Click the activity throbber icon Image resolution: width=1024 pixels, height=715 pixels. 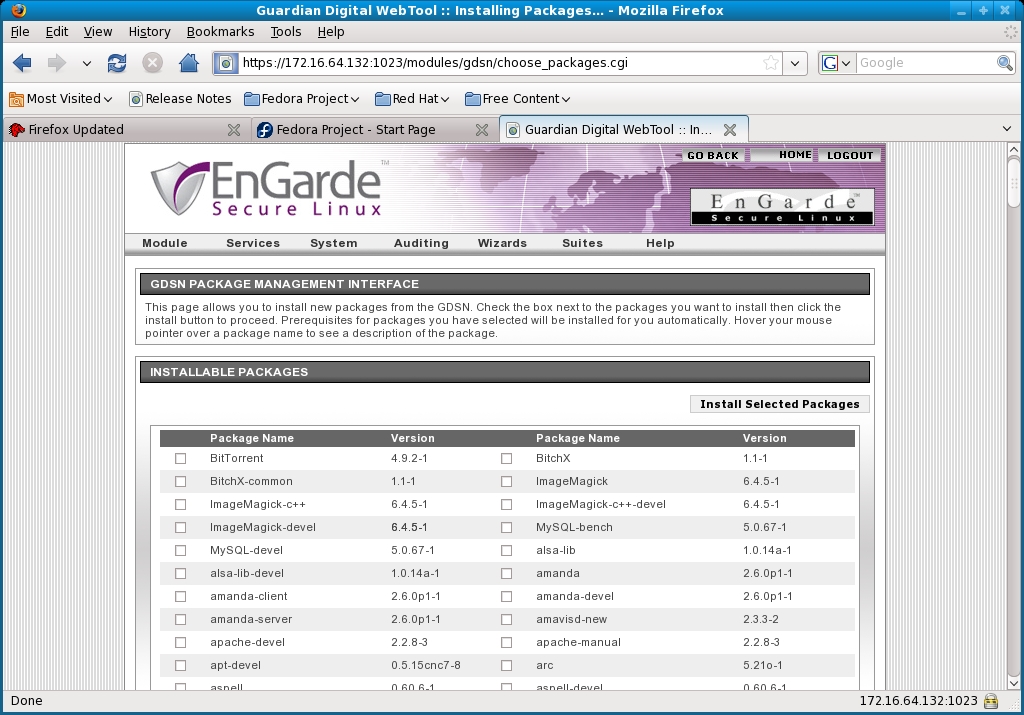(1010, 31)
